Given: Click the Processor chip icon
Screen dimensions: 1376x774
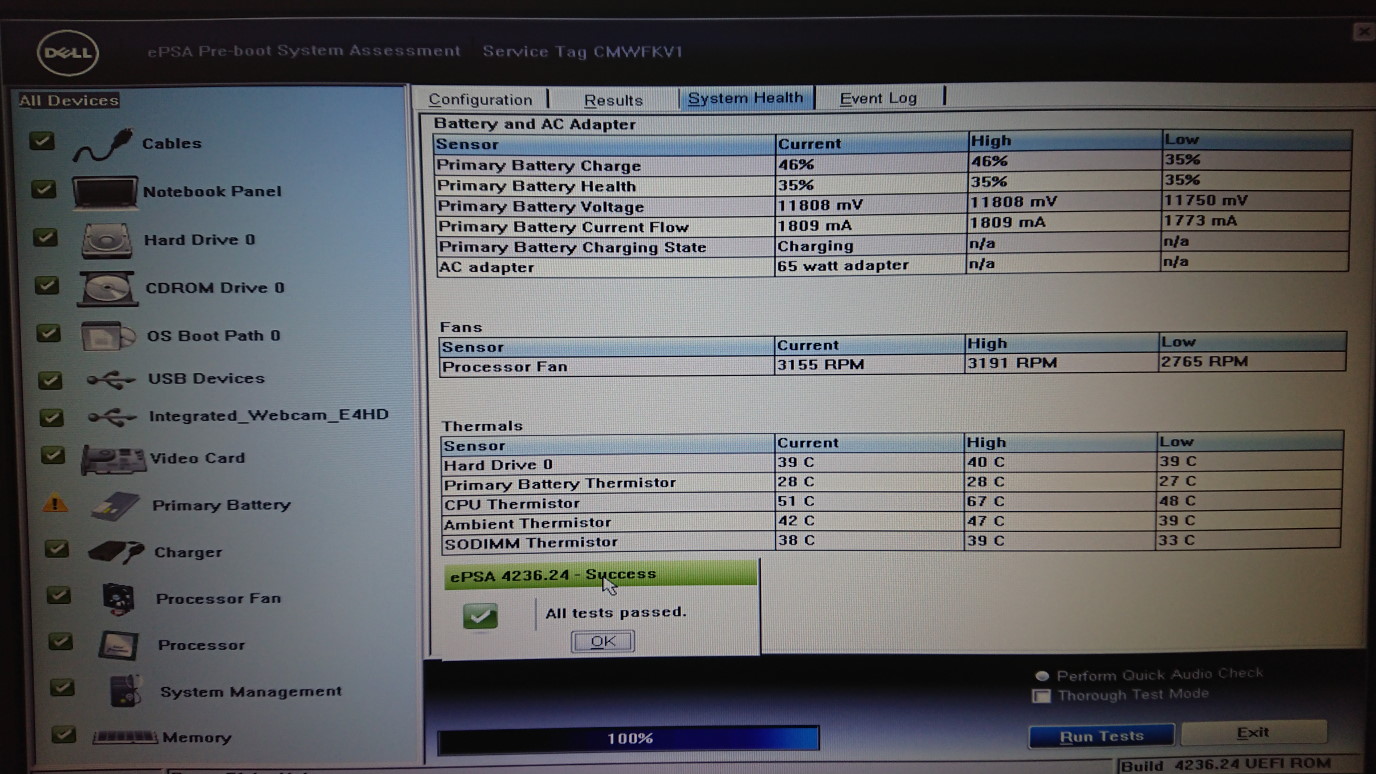Looking at the screenshot, I should point(118,645).
